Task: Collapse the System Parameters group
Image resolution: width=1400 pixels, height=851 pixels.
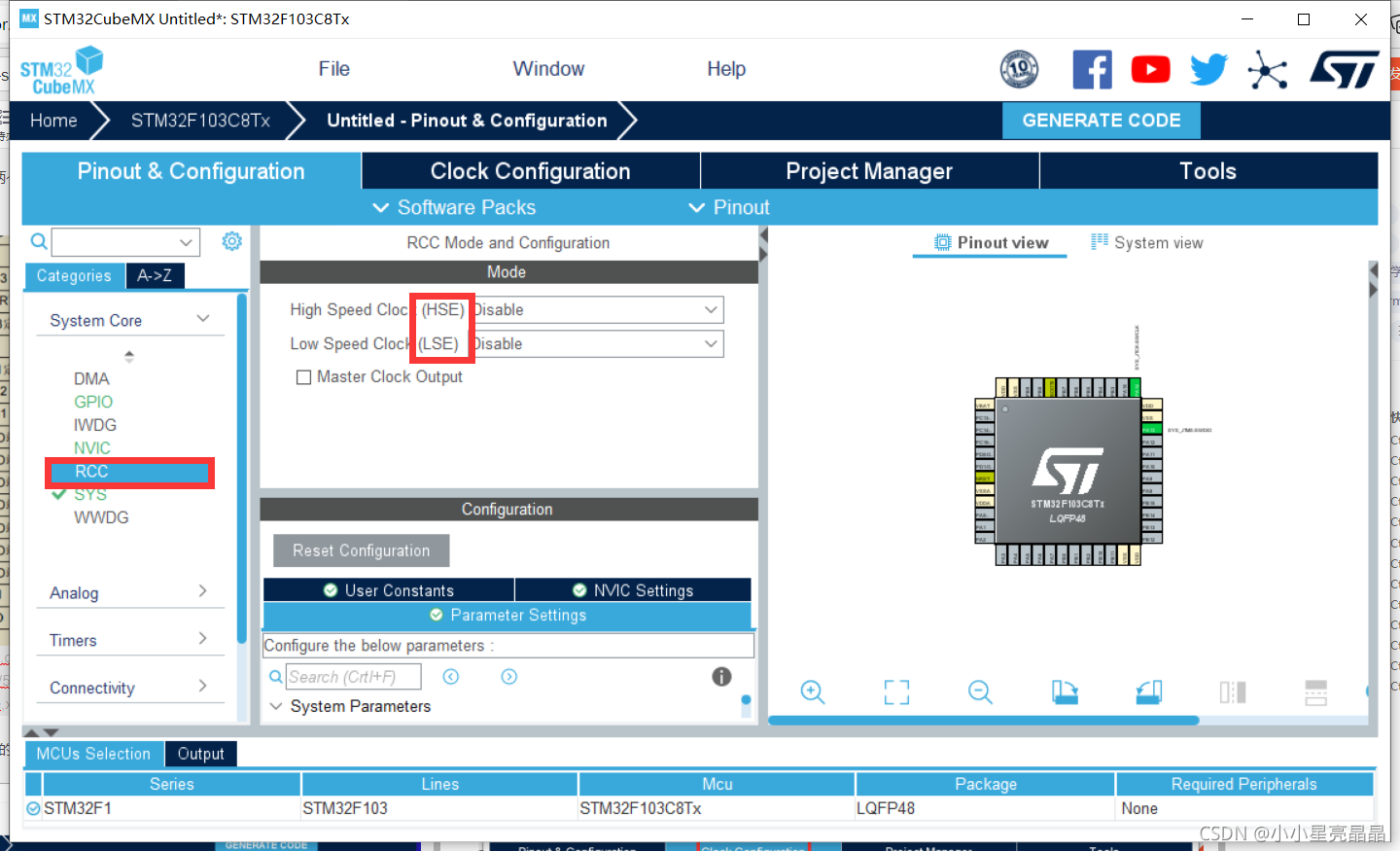Action: click(x=276, y=706)
